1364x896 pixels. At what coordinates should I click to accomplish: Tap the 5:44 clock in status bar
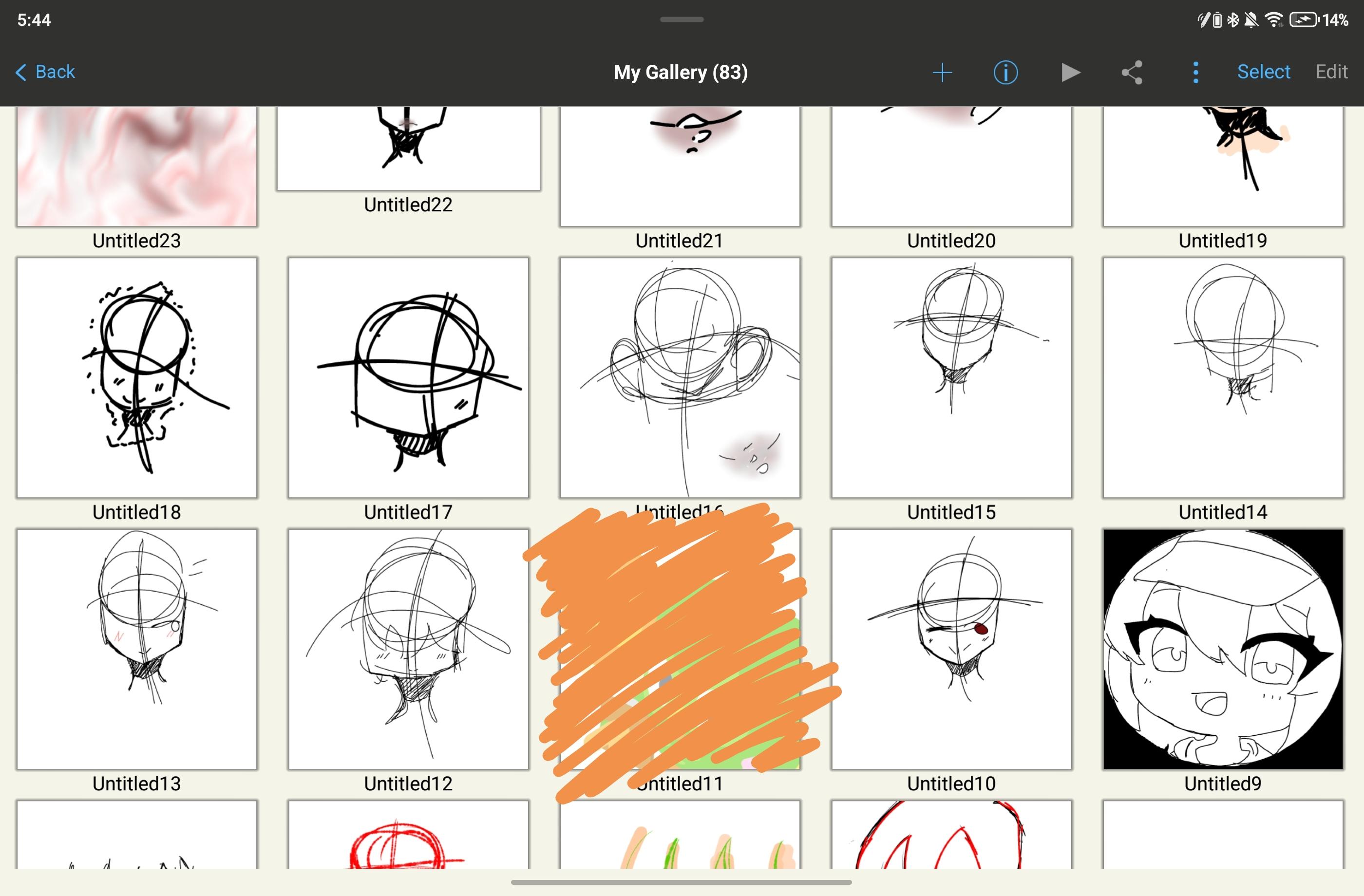[x=34, y=20]
